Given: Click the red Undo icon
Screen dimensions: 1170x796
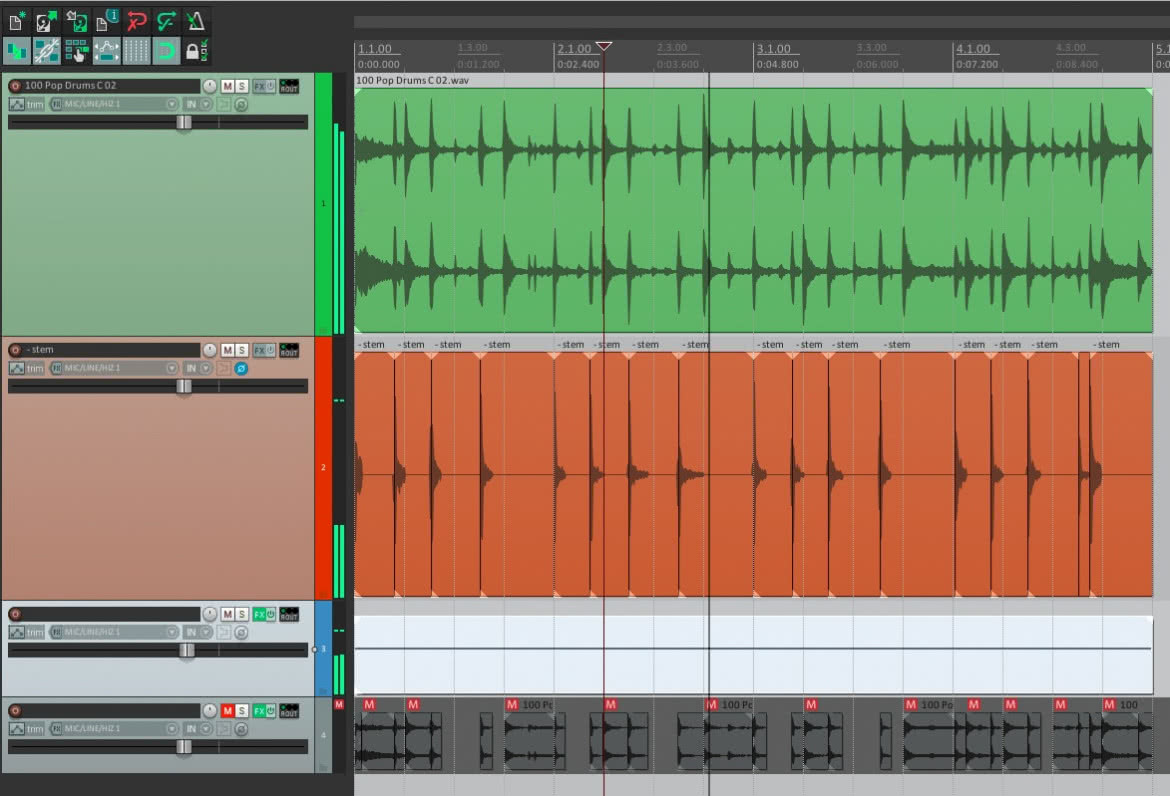Looking at the screenshot, I should (136, 21).
